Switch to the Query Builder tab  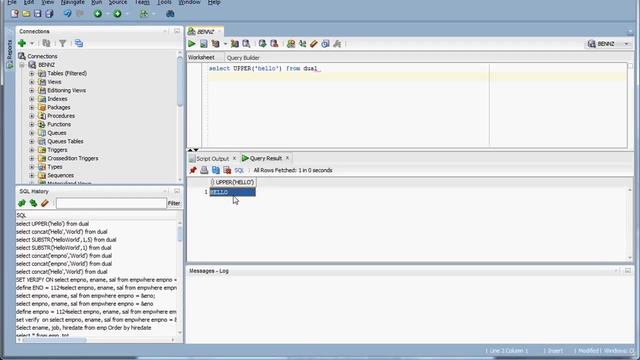243,58
